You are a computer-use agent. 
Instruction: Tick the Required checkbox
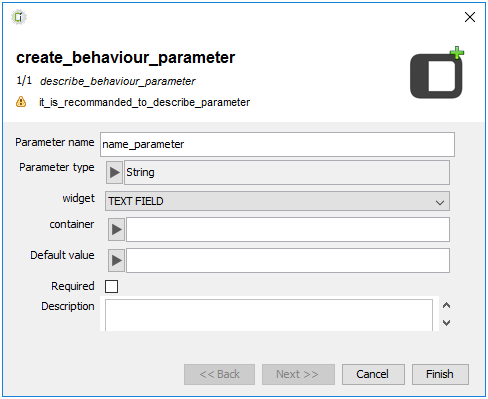[111, 286]
